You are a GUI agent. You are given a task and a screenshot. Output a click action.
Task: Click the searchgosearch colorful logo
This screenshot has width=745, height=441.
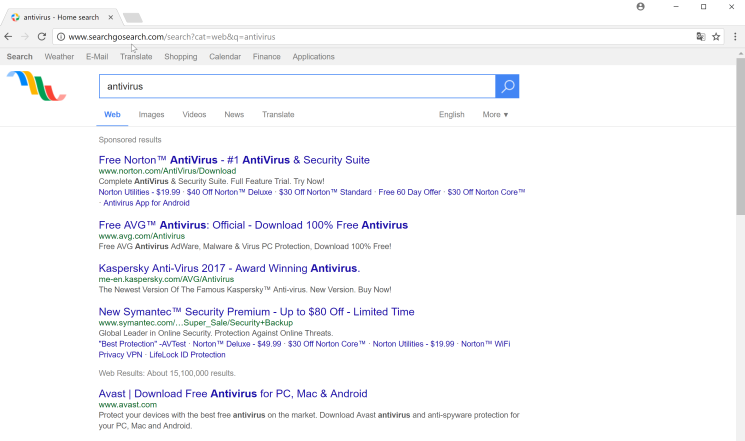[36, 86]
